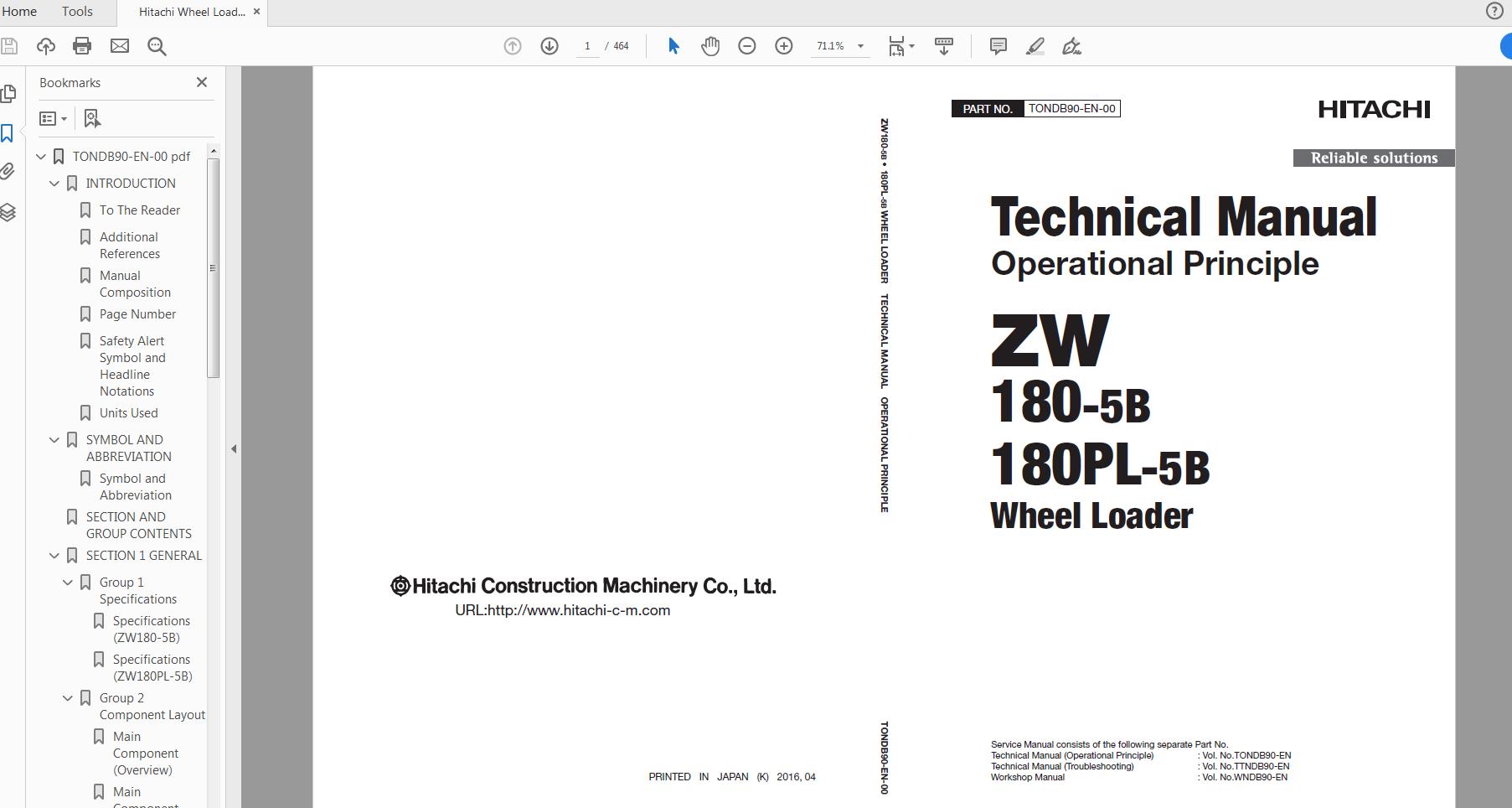The width and height of the screenshot is (1512, 808).
Task: Click the scrolling mode toolbar icon
Action: pyautogui.click(x=944, y=46)
